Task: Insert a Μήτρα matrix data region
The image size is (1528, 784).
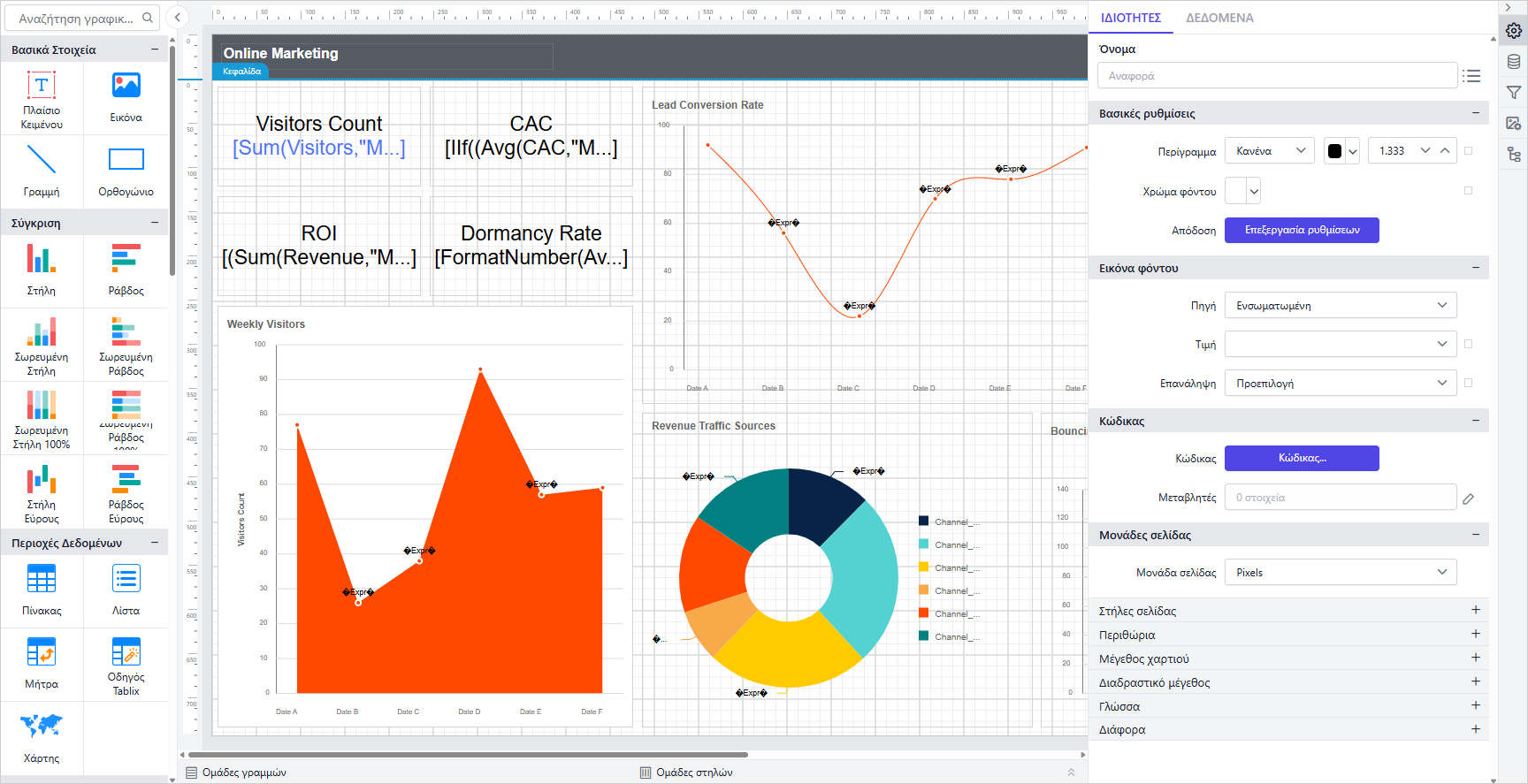Action: 42,665
